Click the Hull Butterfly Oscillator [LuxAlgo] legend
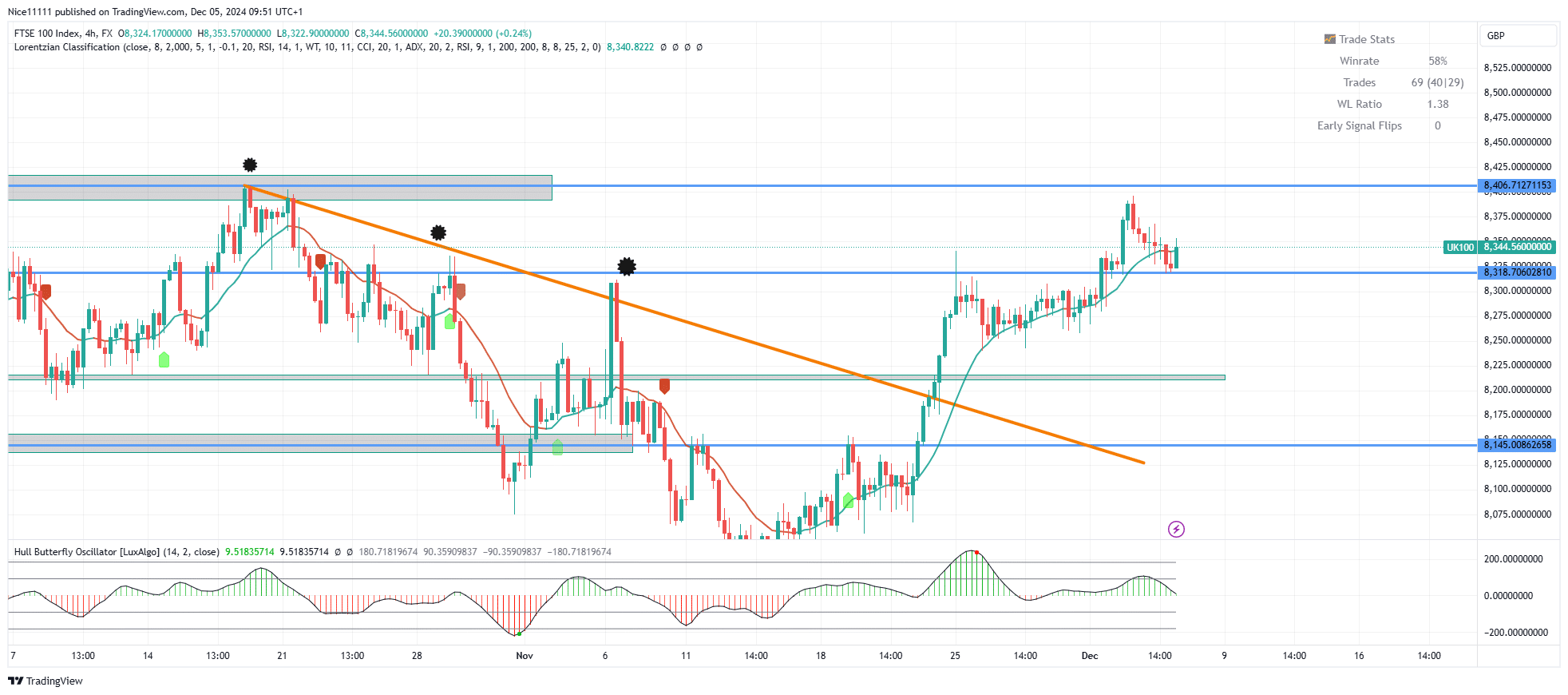Screen dimensions: 1568x695 117,552
